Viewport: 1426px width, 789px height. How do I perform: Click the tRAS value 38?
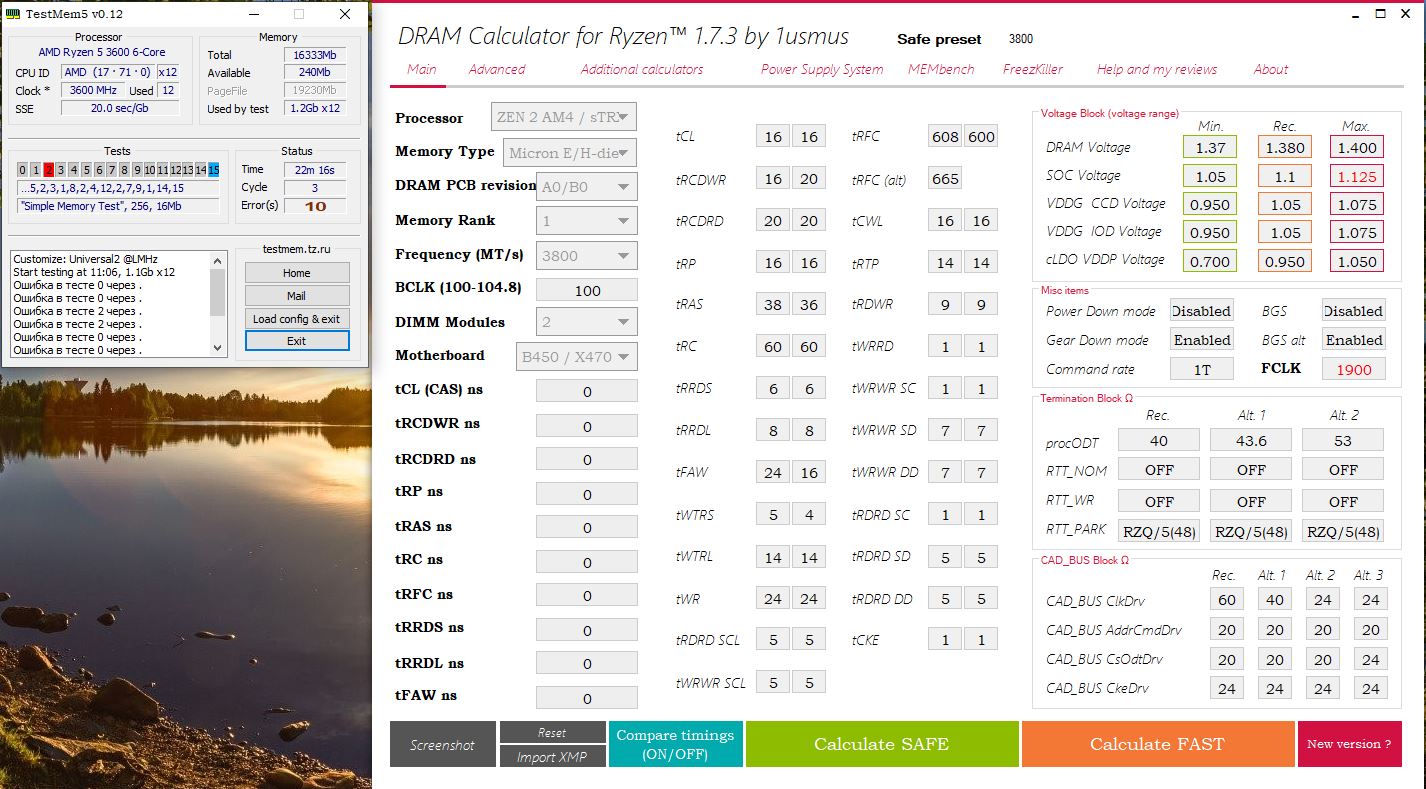(x=773, y=305)
